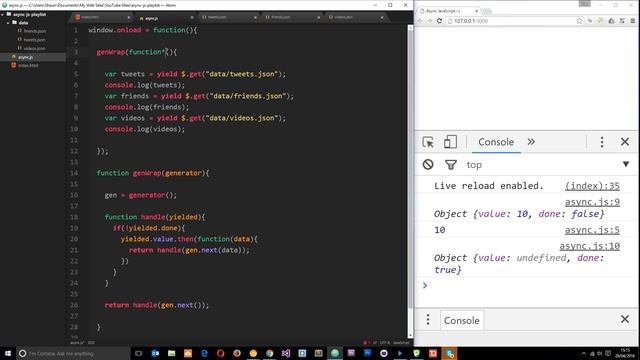The image size is (640, 360).
Task: Switch to the tweets.json editor tab
Action: coord(229,17)
